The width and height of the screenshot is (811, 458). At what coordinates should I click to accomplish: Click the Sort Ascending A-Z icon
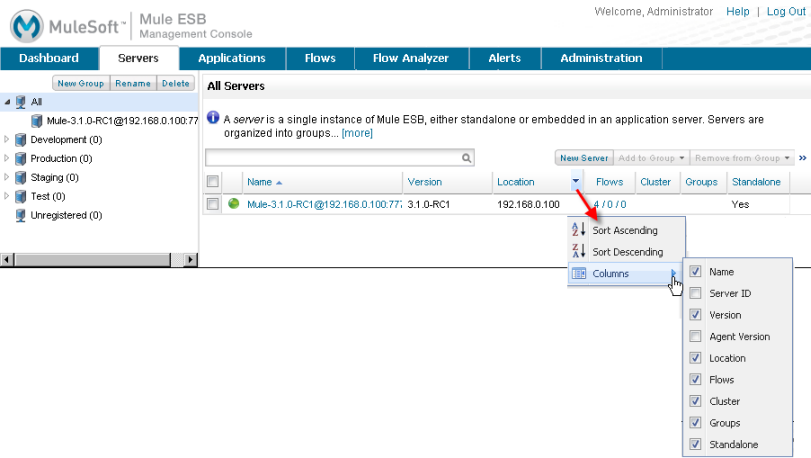[x=579, y=230]
